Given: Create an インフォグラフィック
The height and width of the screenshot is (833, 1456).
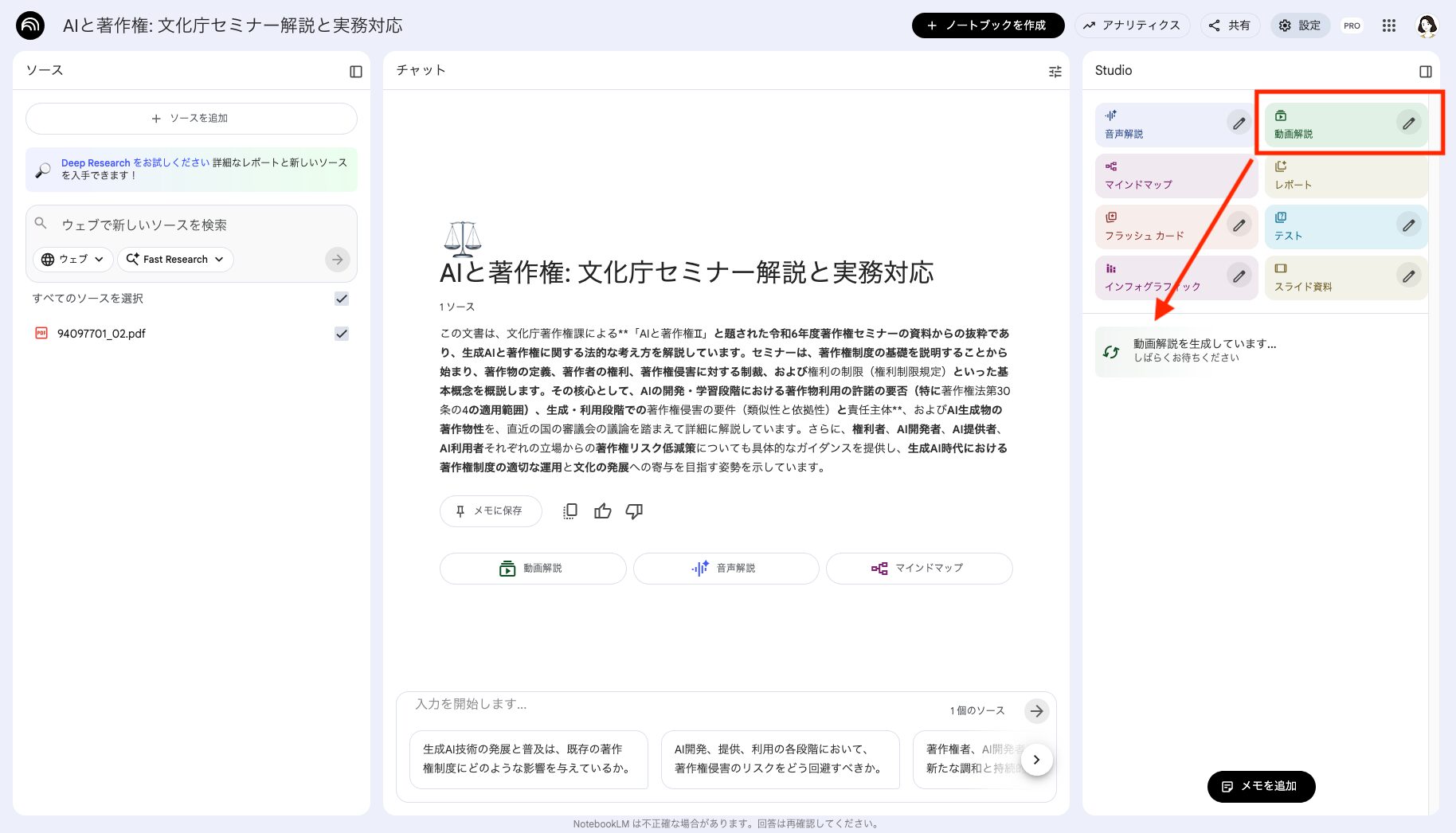Looking at the screenshot, I should [1154, 277].
